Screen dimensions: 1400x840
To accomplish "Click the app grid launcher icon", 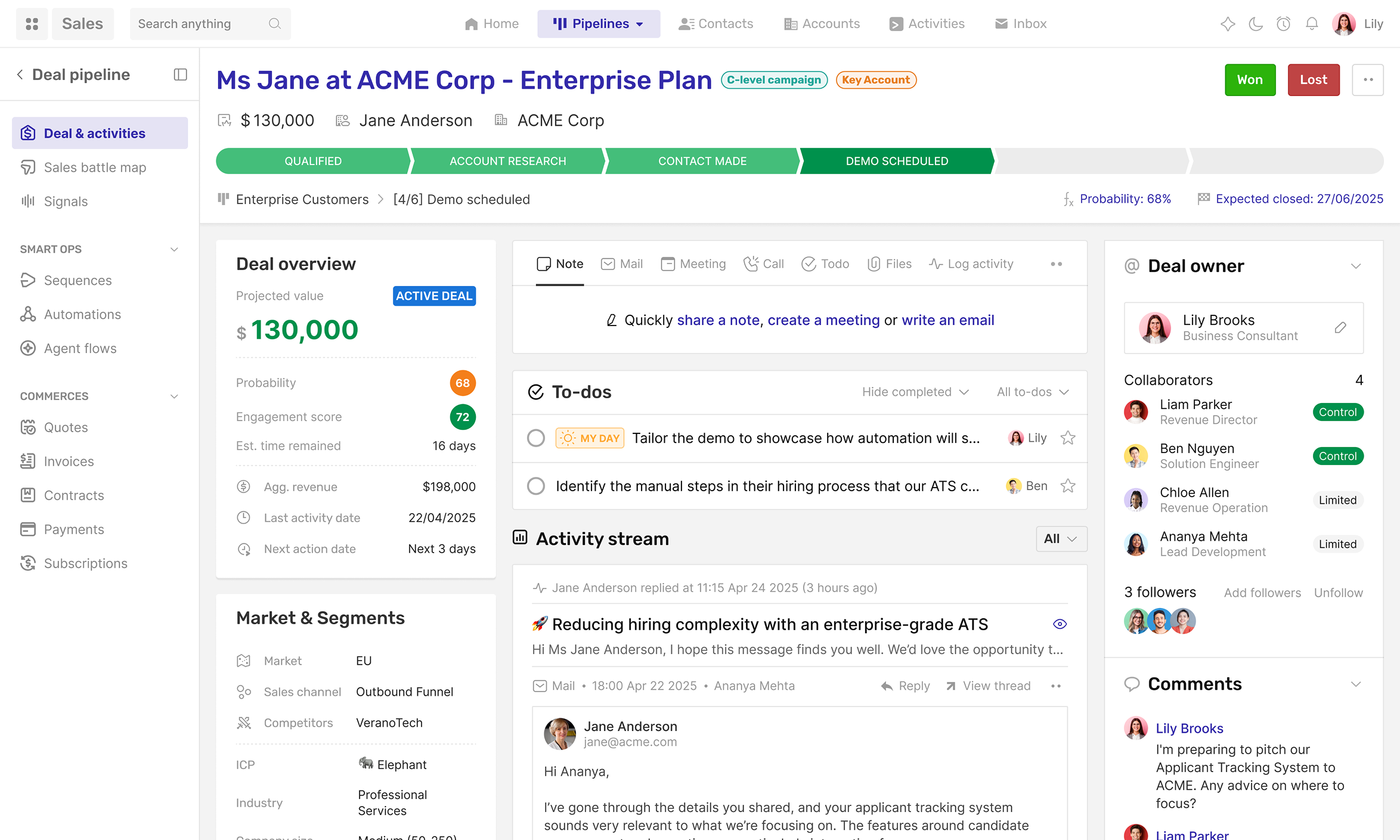I will [32, 24].
